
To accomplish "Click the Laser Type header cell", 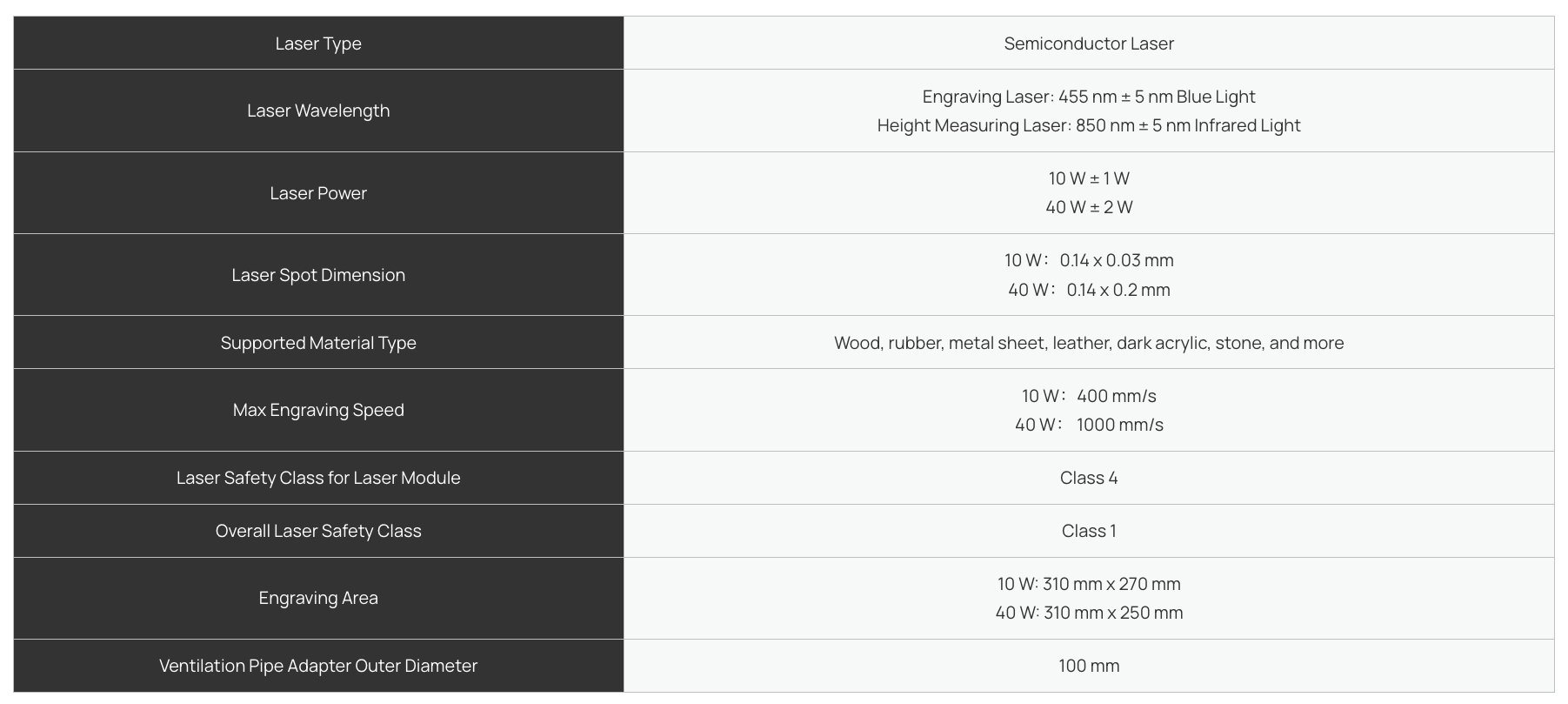I will 318,44.
